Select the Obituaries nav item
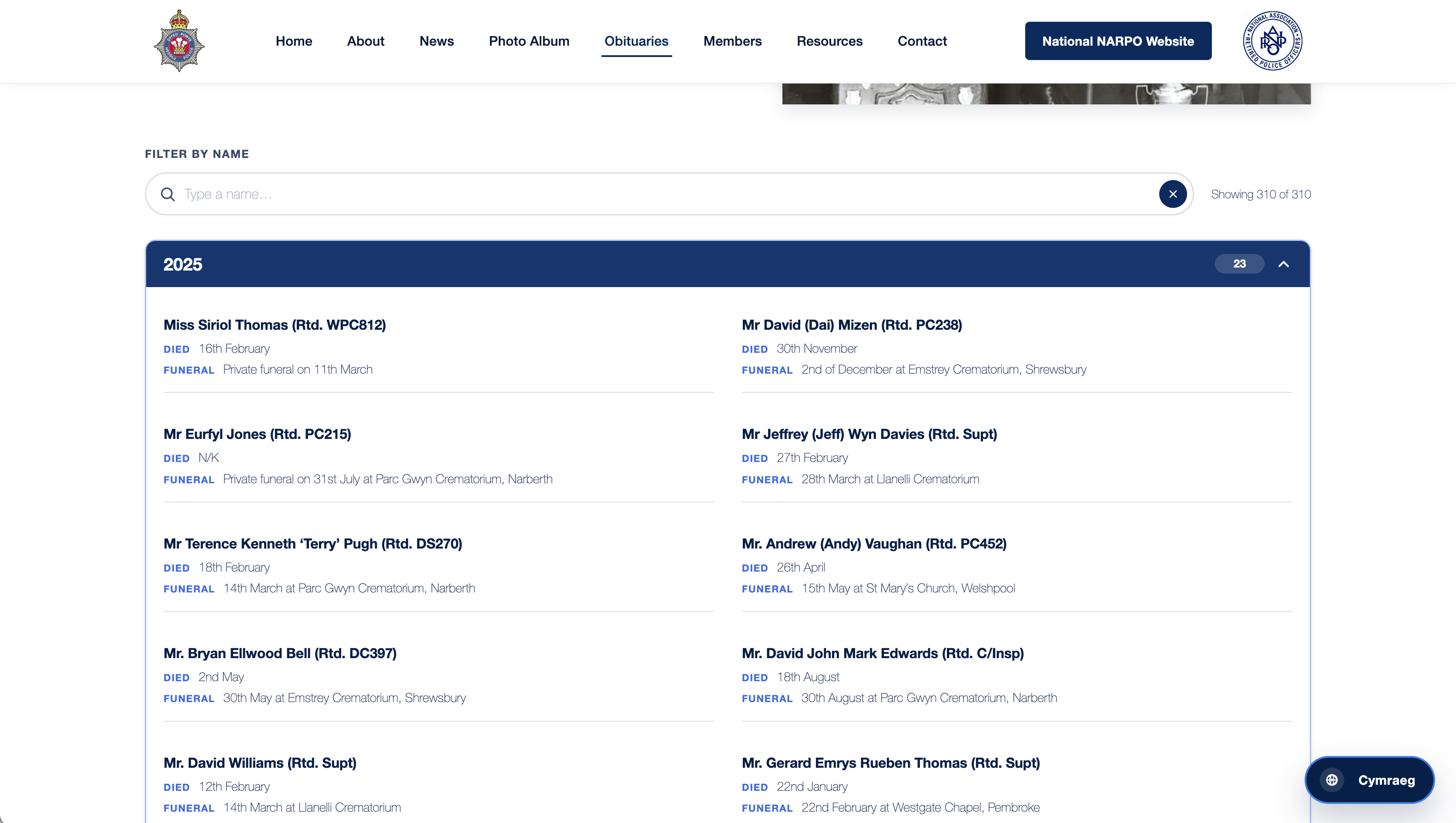This screenshot has width=1456, height=823. (x=636, y=41)
